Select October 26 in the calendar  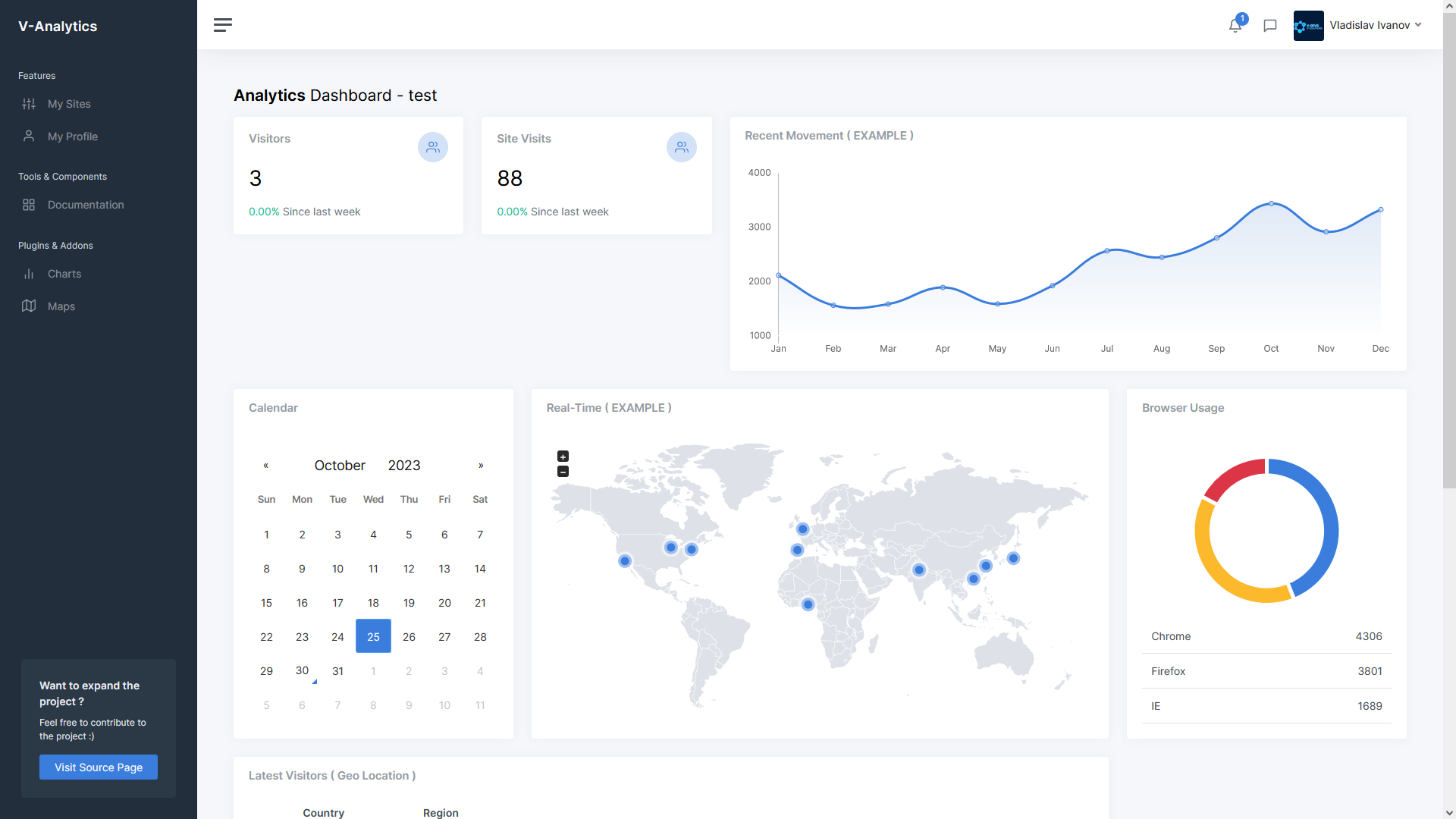(x=409, y=637)
